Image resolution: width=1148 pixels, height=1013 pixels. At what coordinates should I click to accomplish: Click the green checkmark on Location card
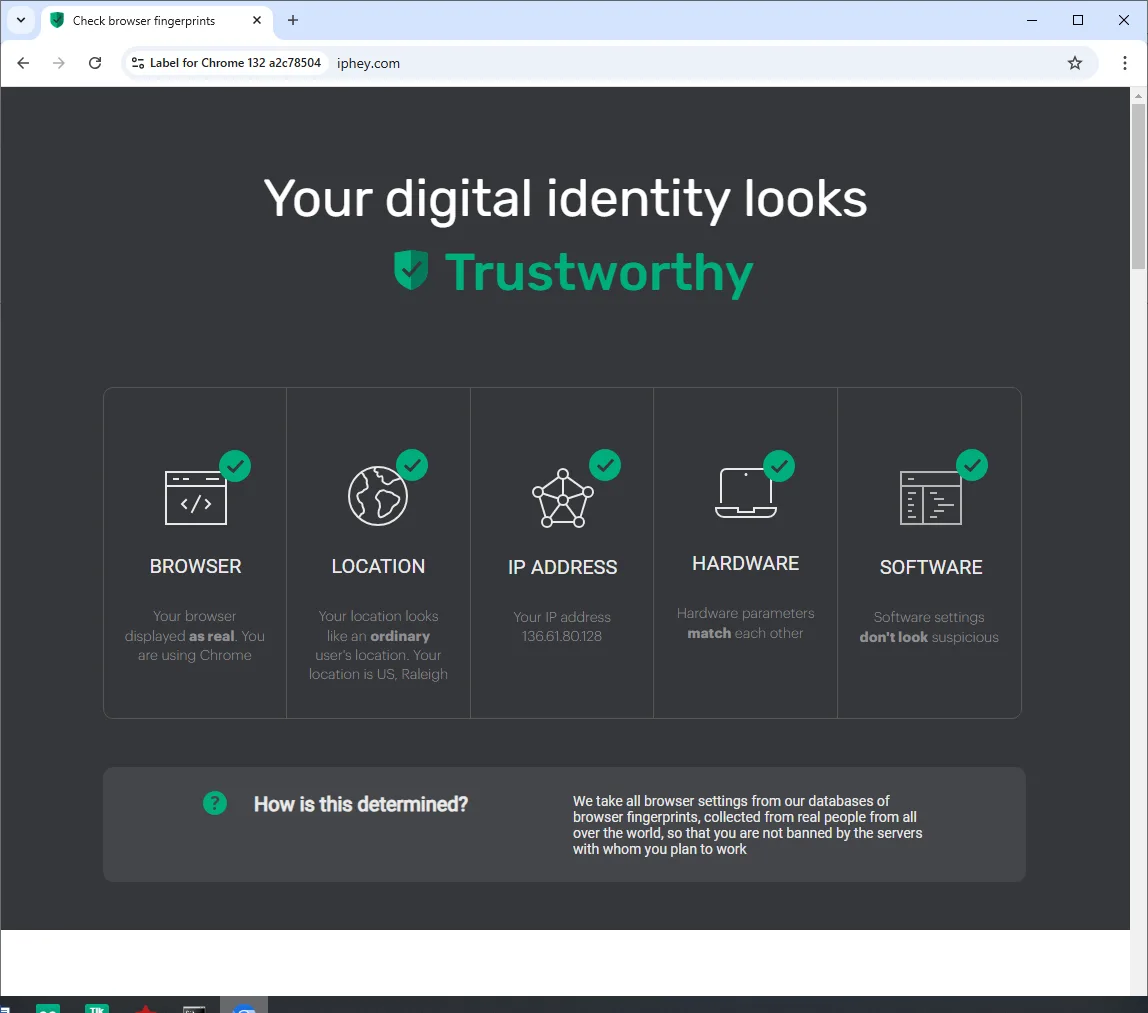coord(412,465)
